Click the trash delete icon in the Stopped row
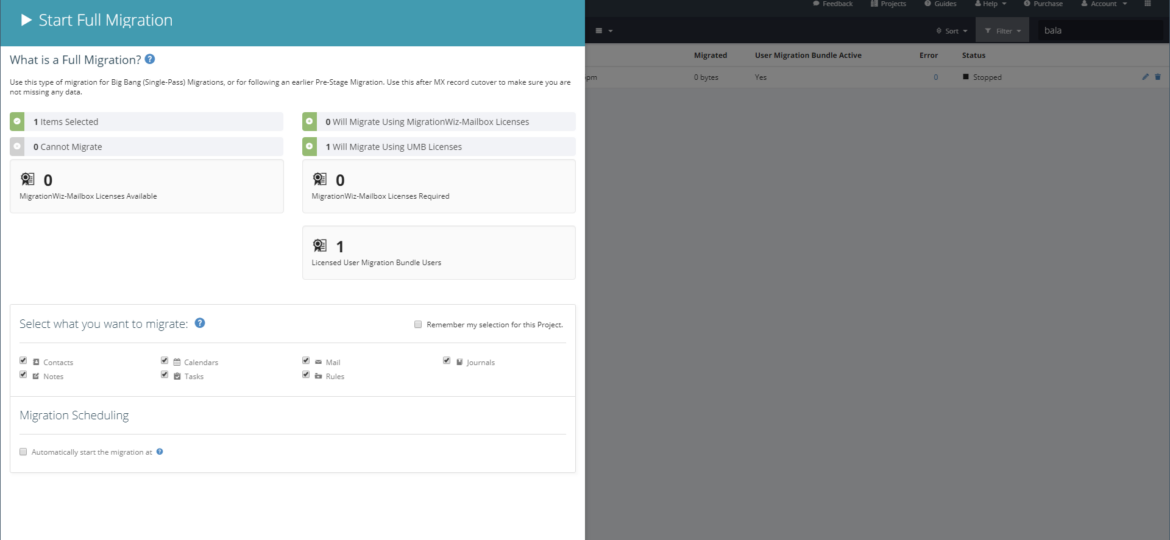 tap(1157, 77)
